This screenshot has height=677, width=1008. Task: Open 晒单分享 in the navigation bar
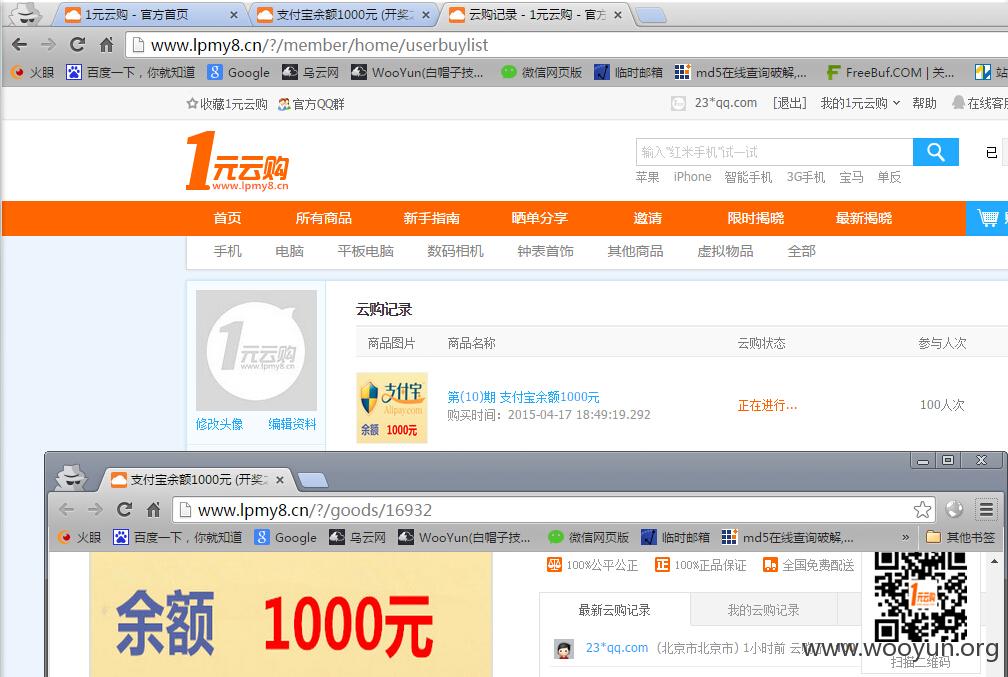(539, 218)
